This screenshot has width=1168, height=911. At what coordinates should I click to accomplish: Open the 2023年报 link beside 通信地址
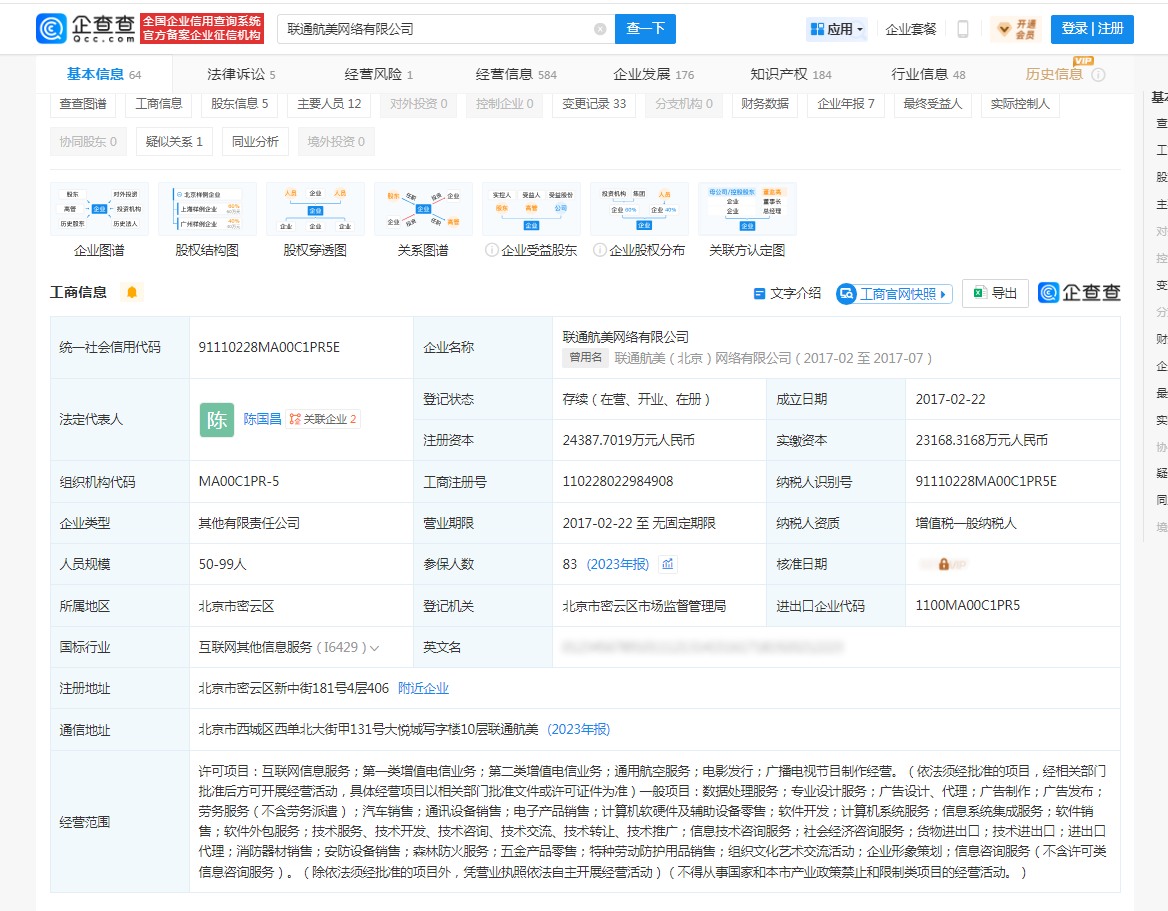[x=579, y=729]
